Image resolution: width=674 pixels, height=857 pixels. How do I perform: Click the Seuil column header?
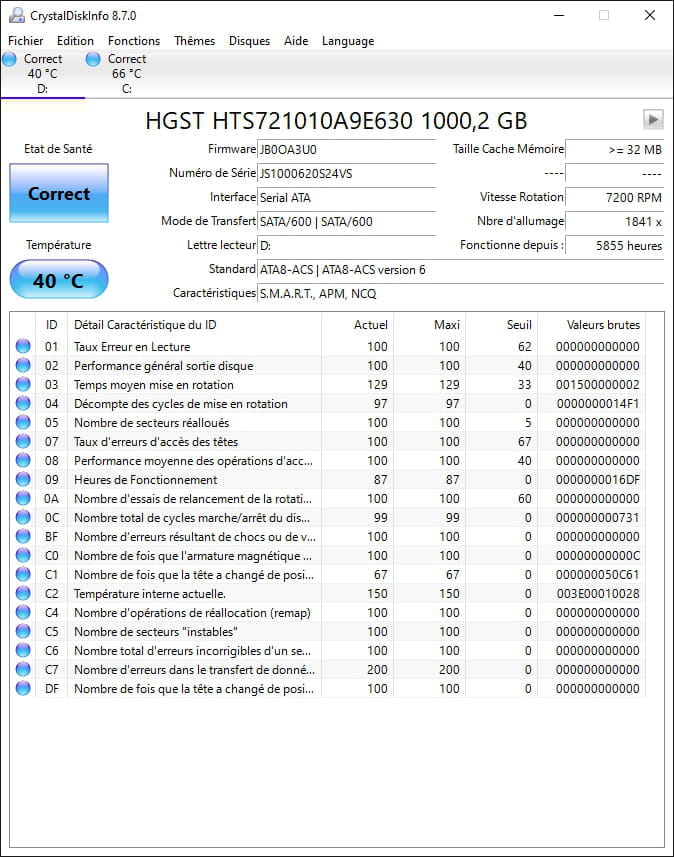pyautogui.click(x=518, y=325)
